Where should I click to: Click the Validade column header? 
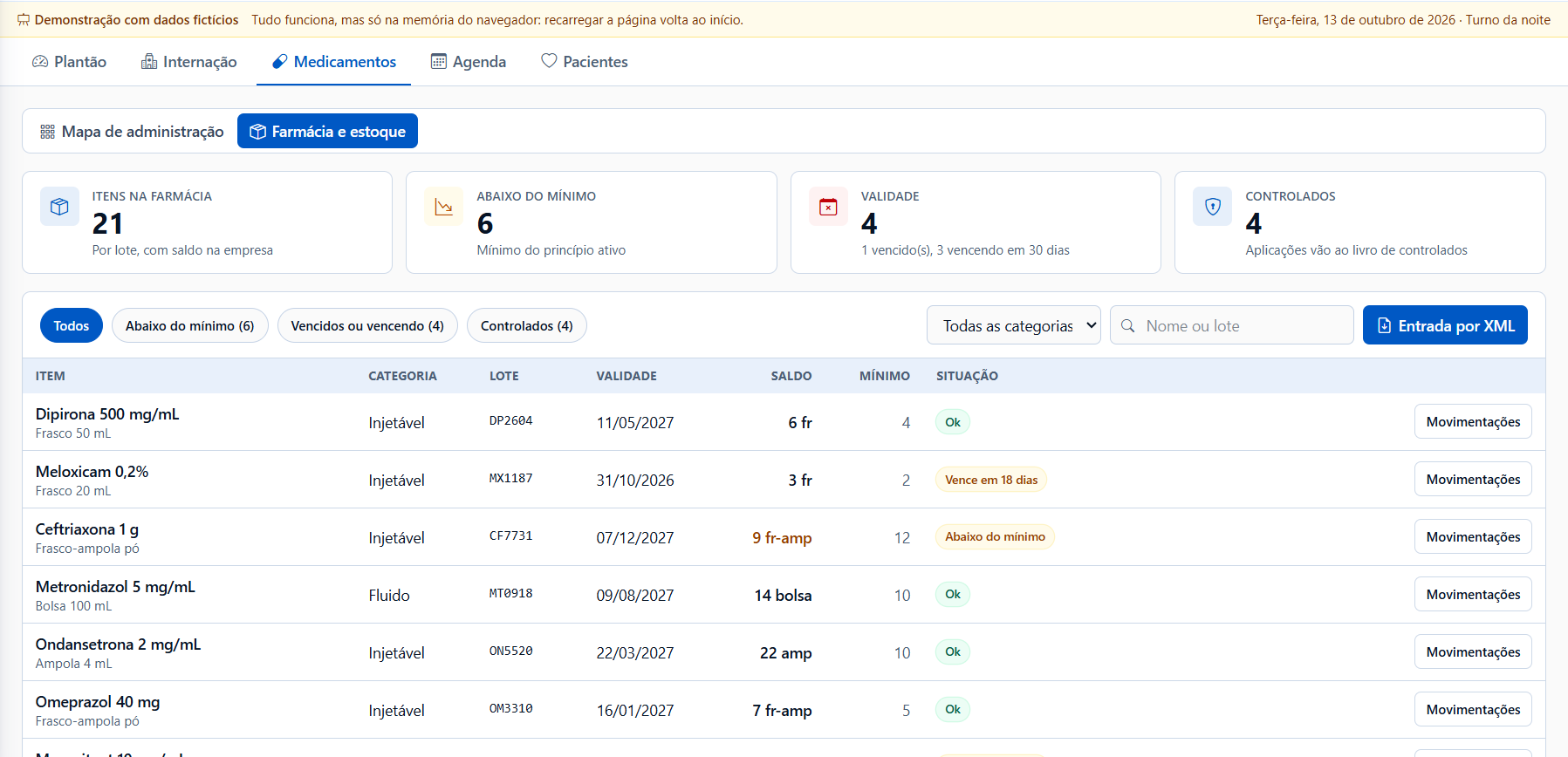627,376
